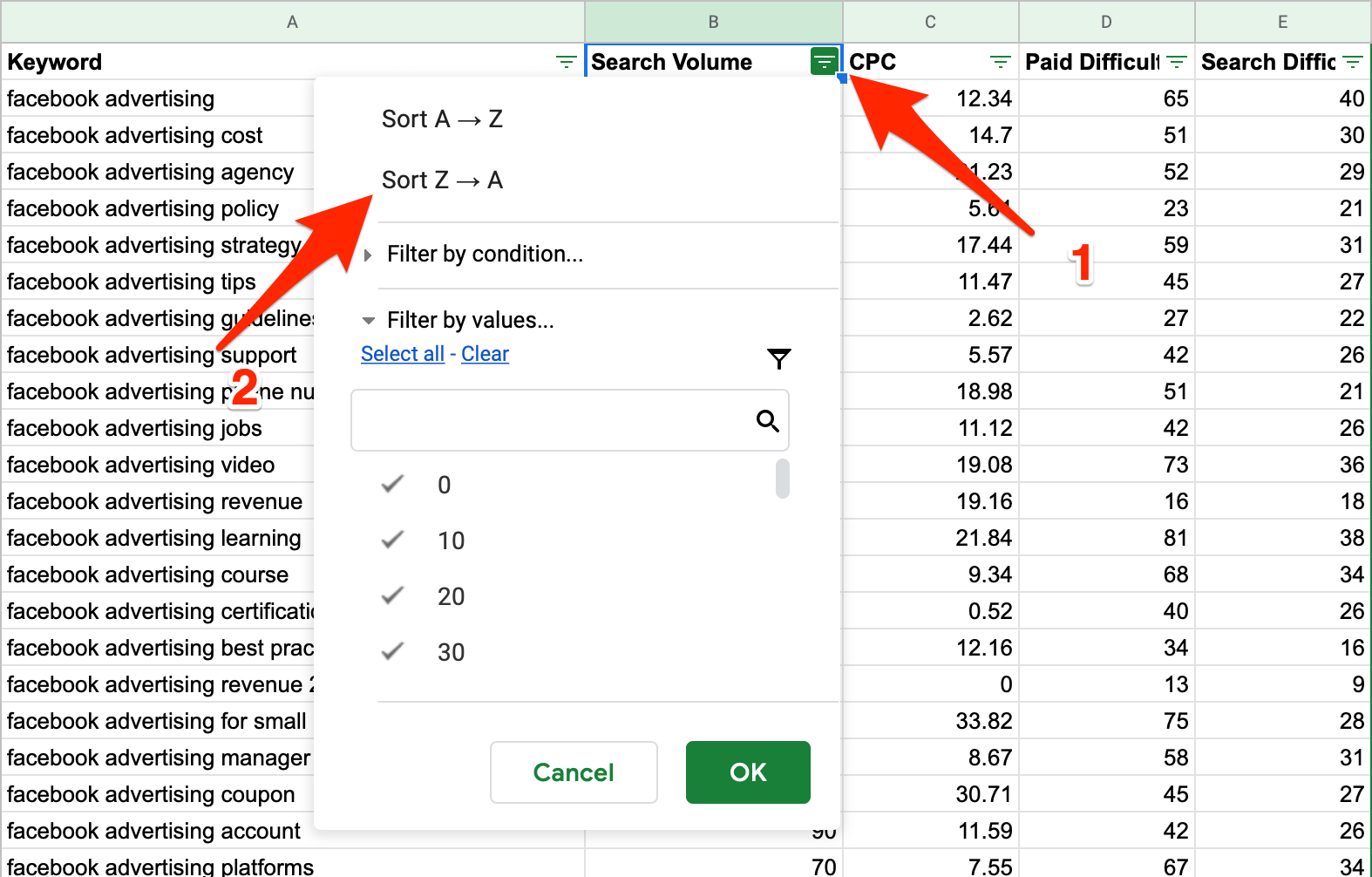Click cell 'facebook advertising coupon'
The height and width of the screenshot is (877, 1372).
point(158,794)
